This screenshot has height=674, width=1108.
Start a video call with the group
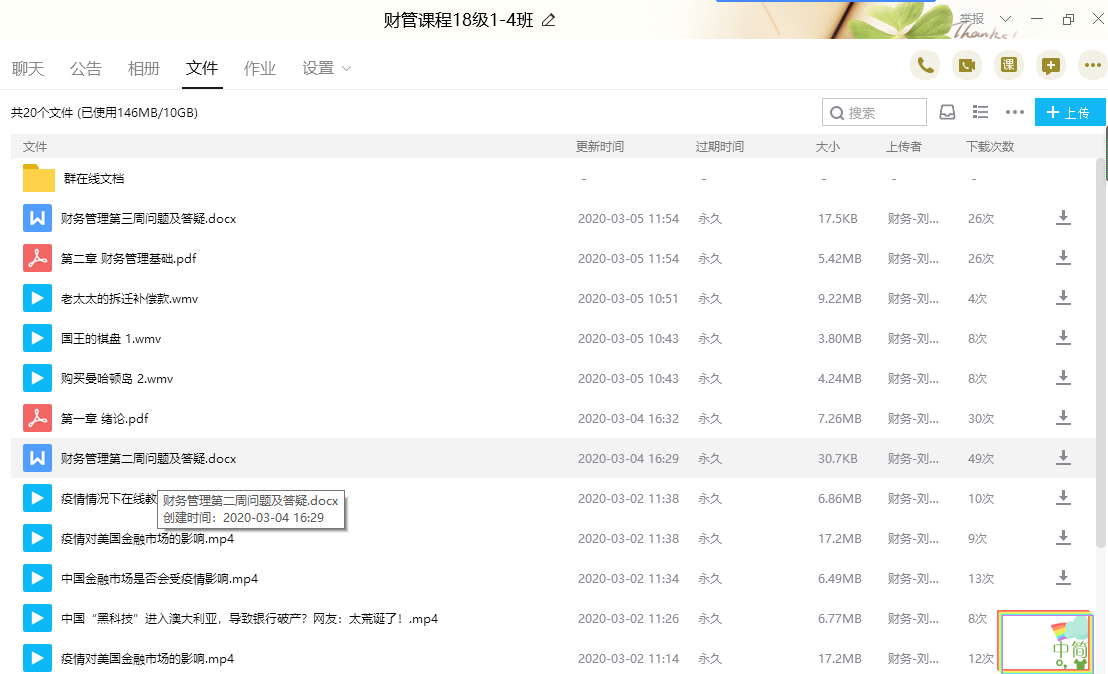[967, 66]
